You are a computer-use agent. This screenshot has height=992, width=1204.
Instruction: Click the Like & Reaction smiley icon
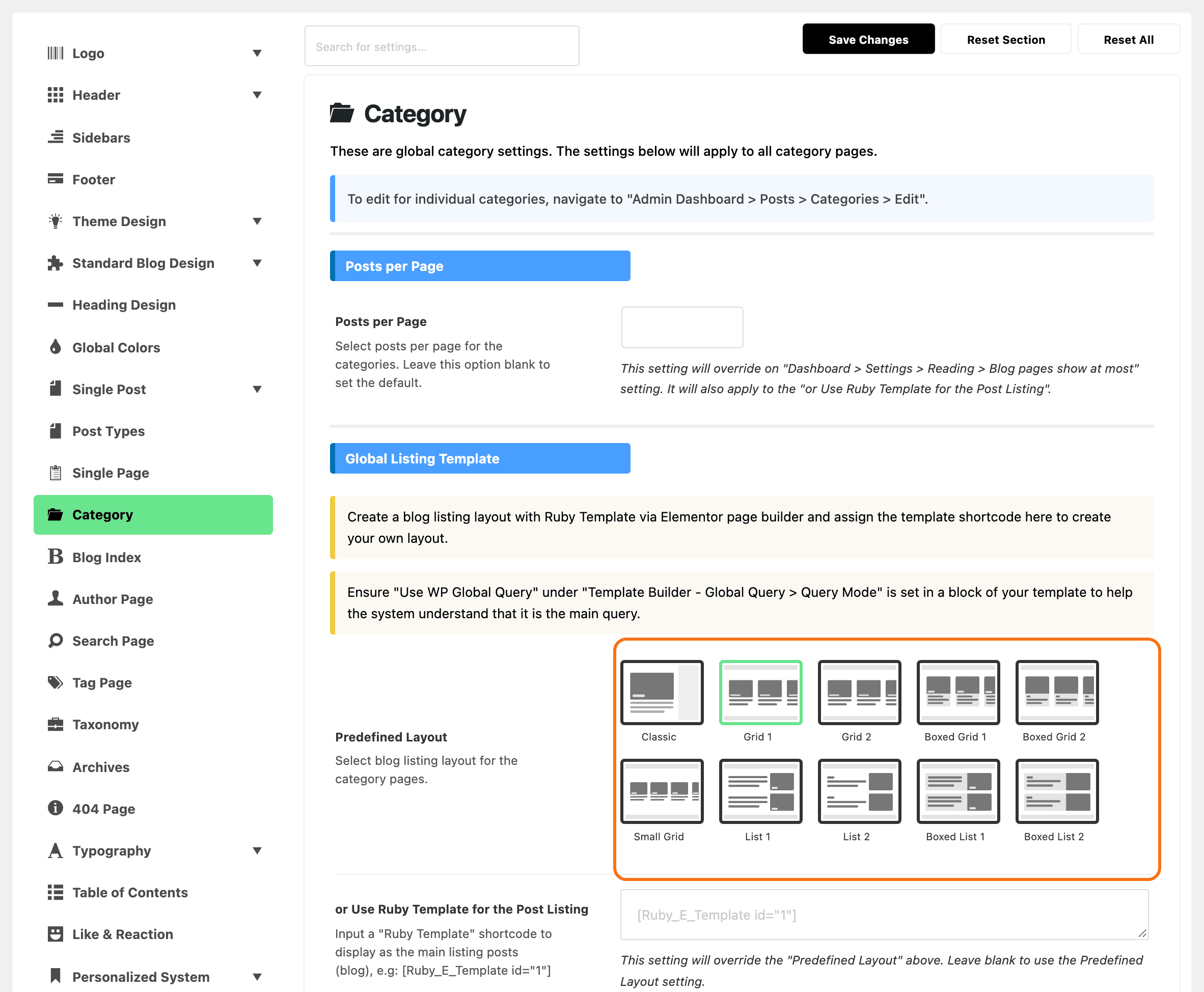coord(56,934)
